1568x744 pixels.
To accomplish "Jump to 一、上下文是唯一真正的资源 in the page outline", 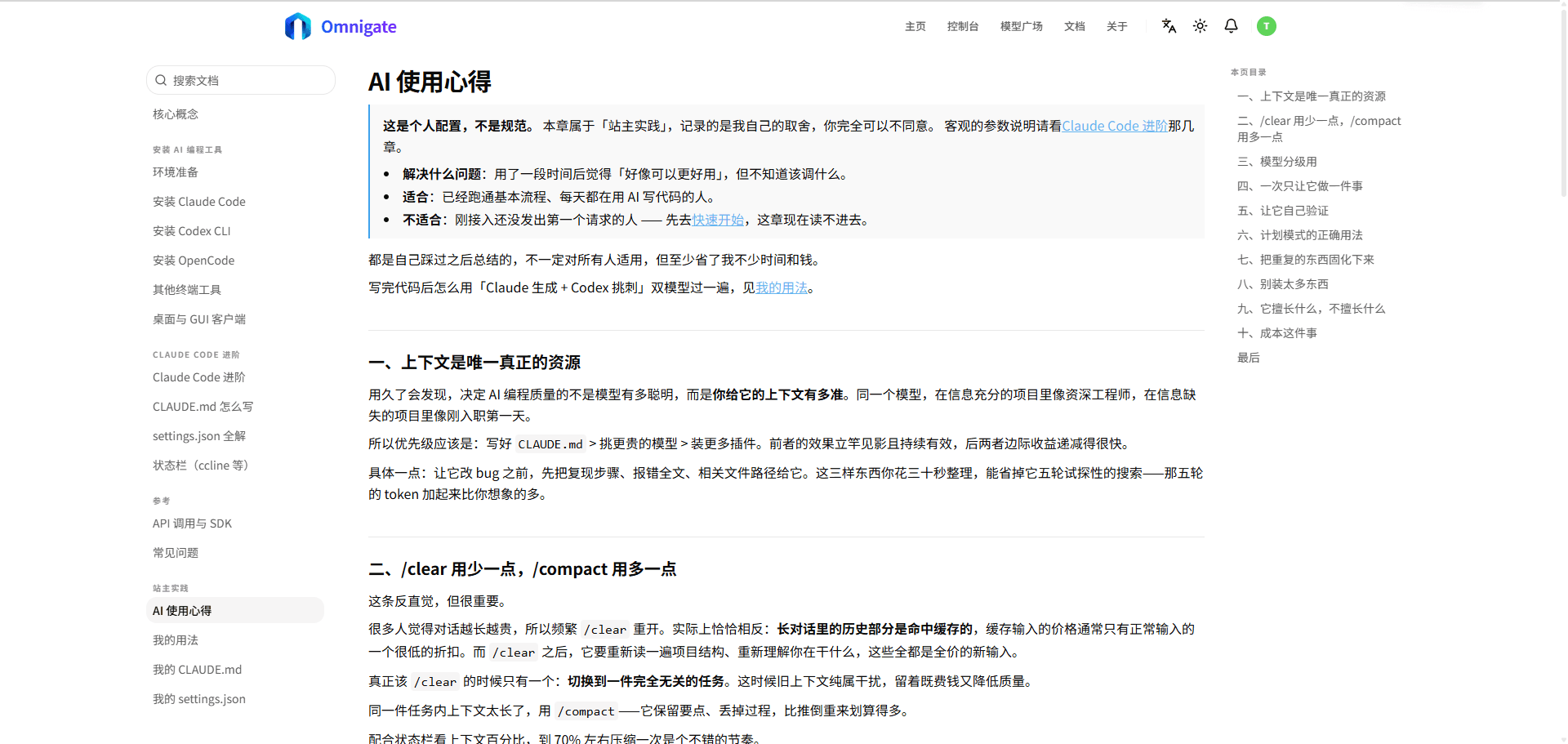I will 1312,96.
